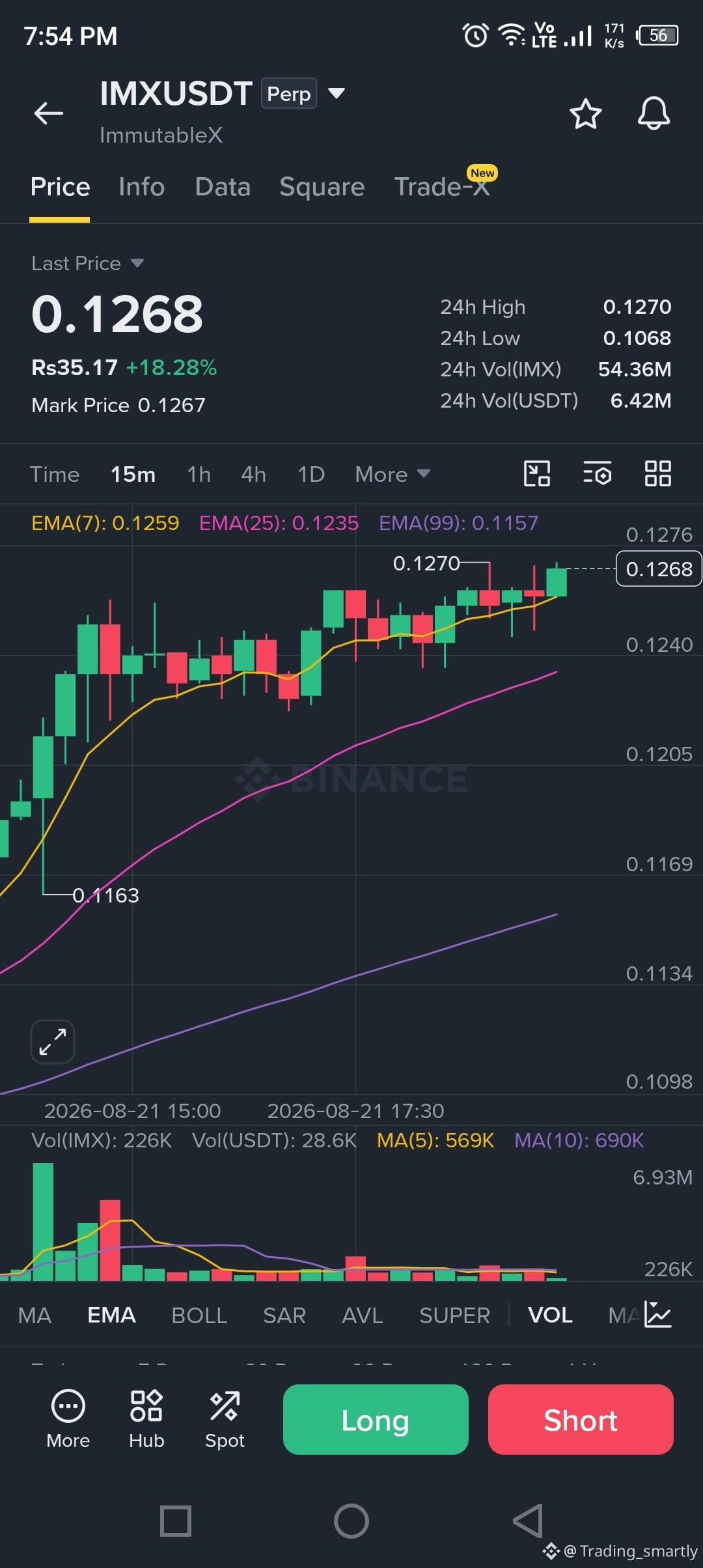Tap the EMA(25) value label
Viewport: 703px width, 1568px height.
click(x=279, y=523)
